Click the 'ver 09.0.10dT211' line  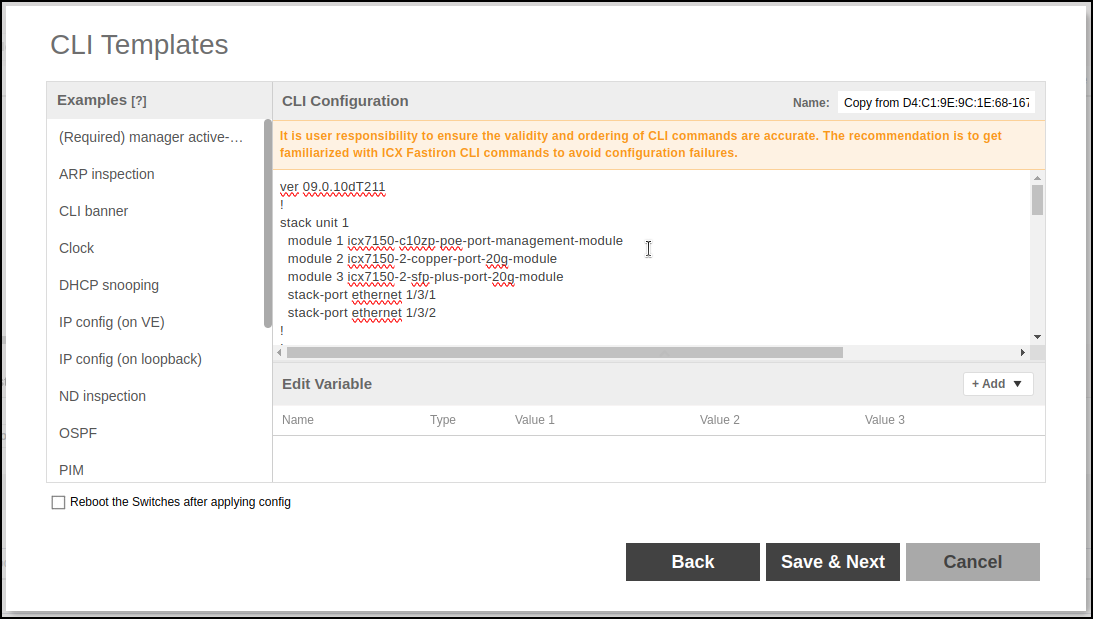333,187
